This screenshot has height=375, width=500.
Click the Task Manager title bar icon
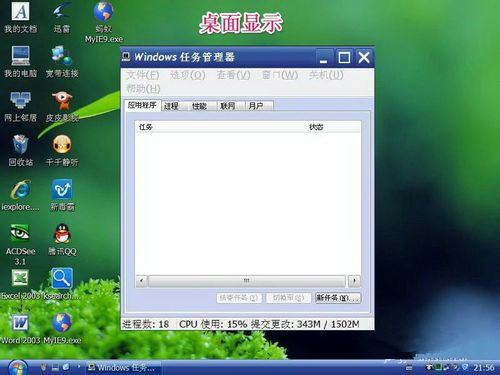[126, 57]
